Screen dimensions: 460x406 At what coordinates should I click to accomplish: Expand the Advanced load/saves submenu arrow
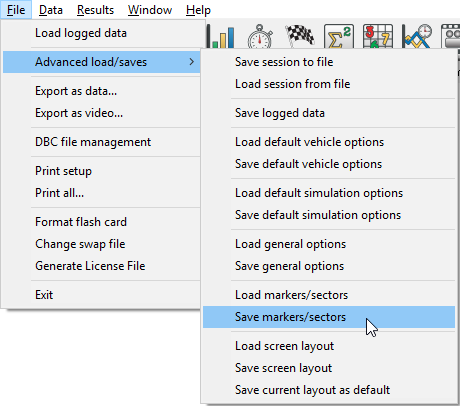191,62
